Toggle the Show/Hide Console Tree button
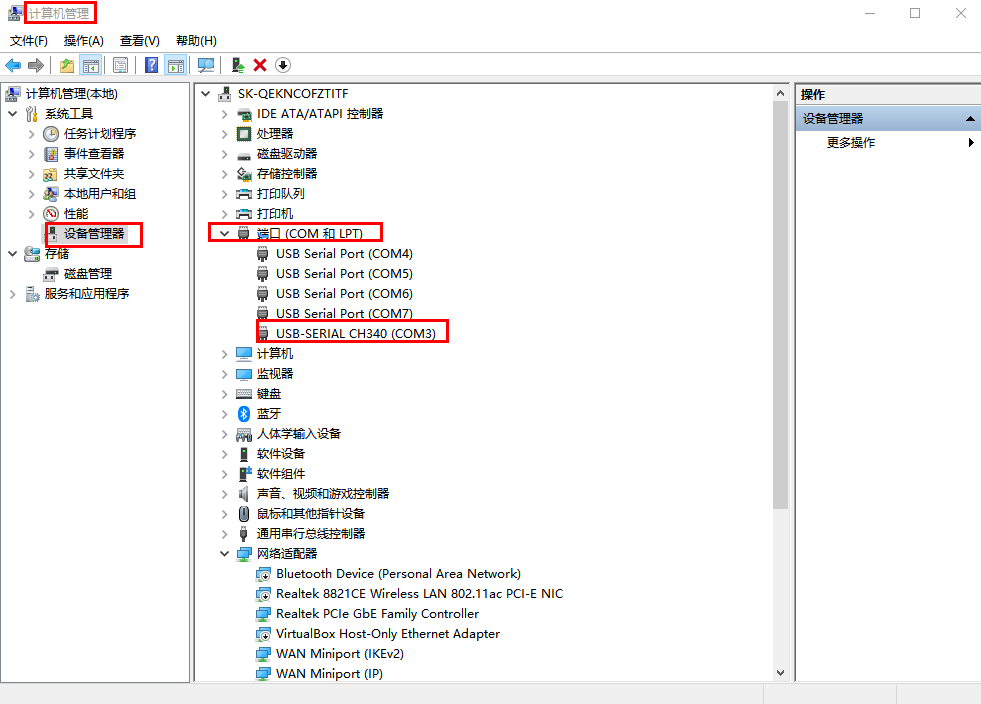Image resolution: width=981 pixels, height=704 pixels. pyautogui.click(x=91, y=65)
